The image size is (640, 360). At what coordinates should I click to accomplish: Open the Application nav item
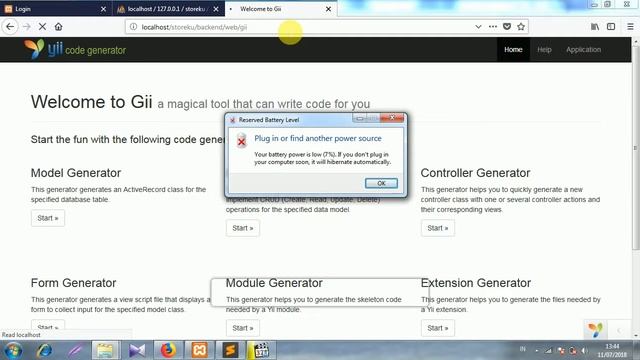click(583, 49)
